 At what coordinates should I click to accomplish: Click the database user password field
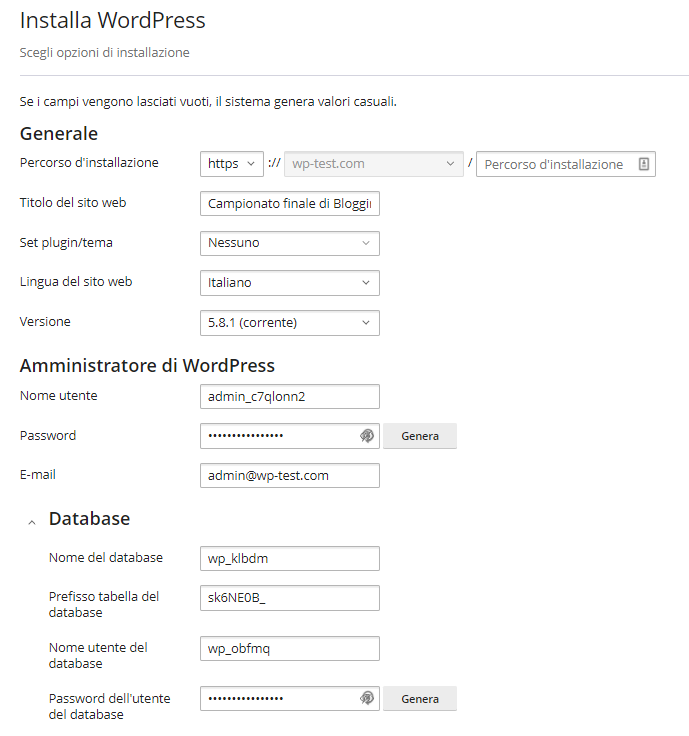pyautogui.click(x=290, y=698)
